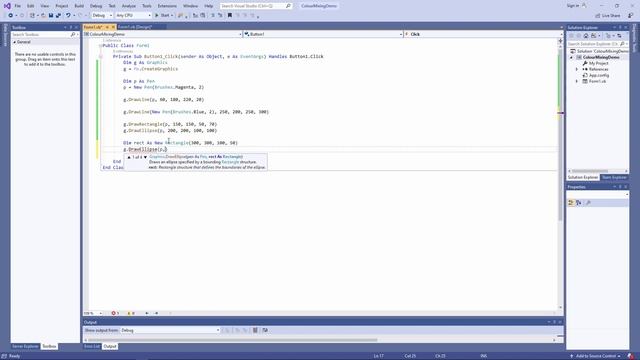Click the Sign in account icon
Image resolution: width=640 pixels, height=360 pixels.
pyautogui.click(x=584, y=6)
